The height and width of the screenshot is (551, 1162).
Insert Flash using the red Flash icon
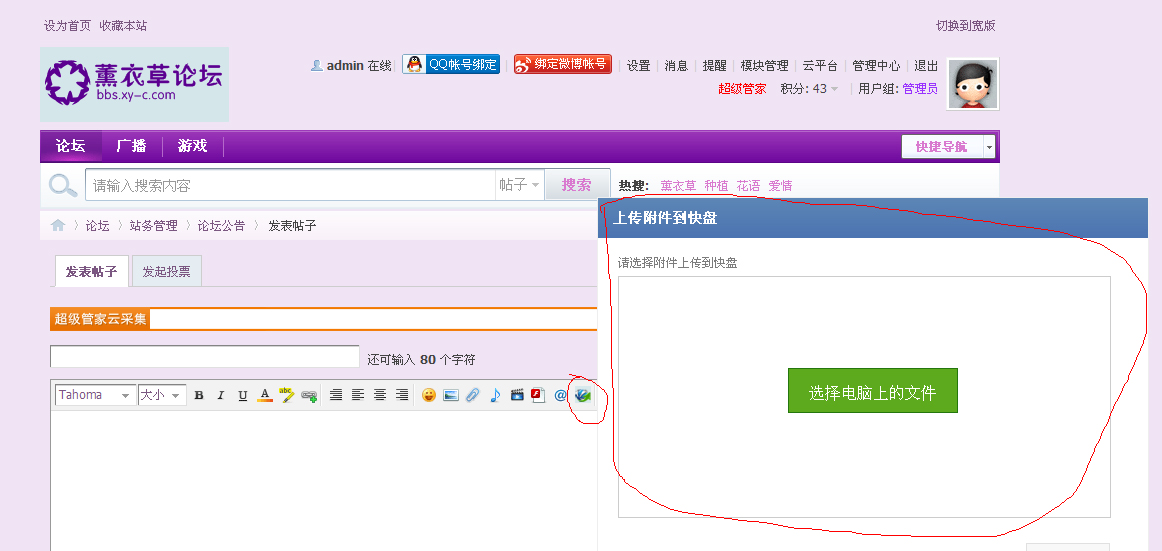tap(538, 395)
